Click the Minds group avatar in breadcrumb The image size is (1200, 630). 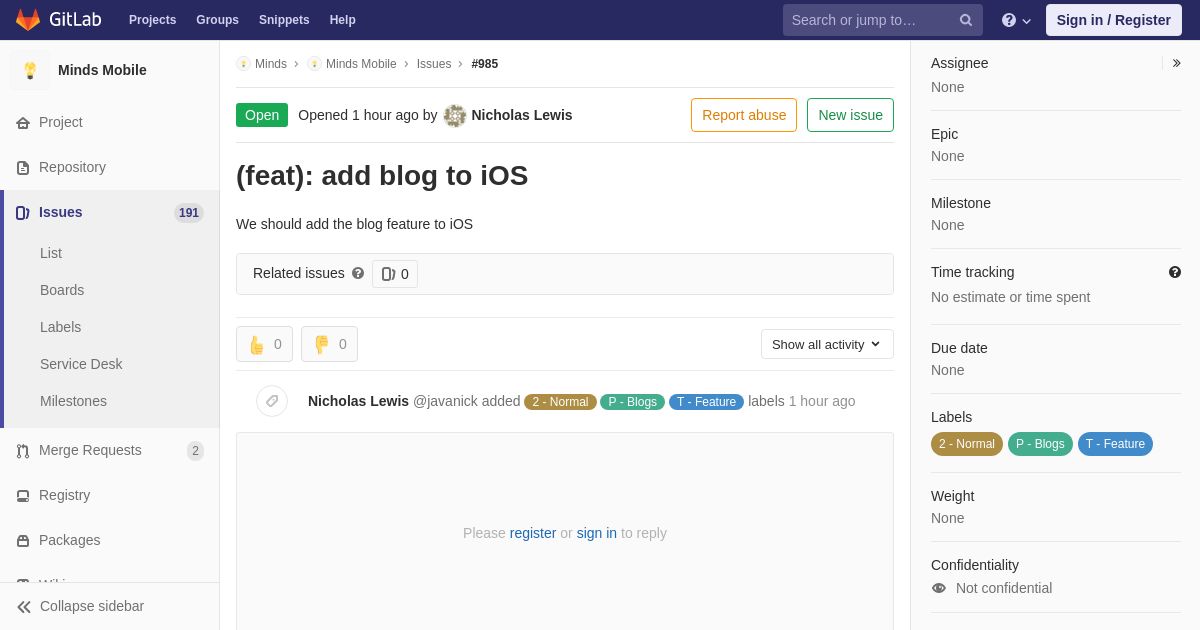(243, 64)
